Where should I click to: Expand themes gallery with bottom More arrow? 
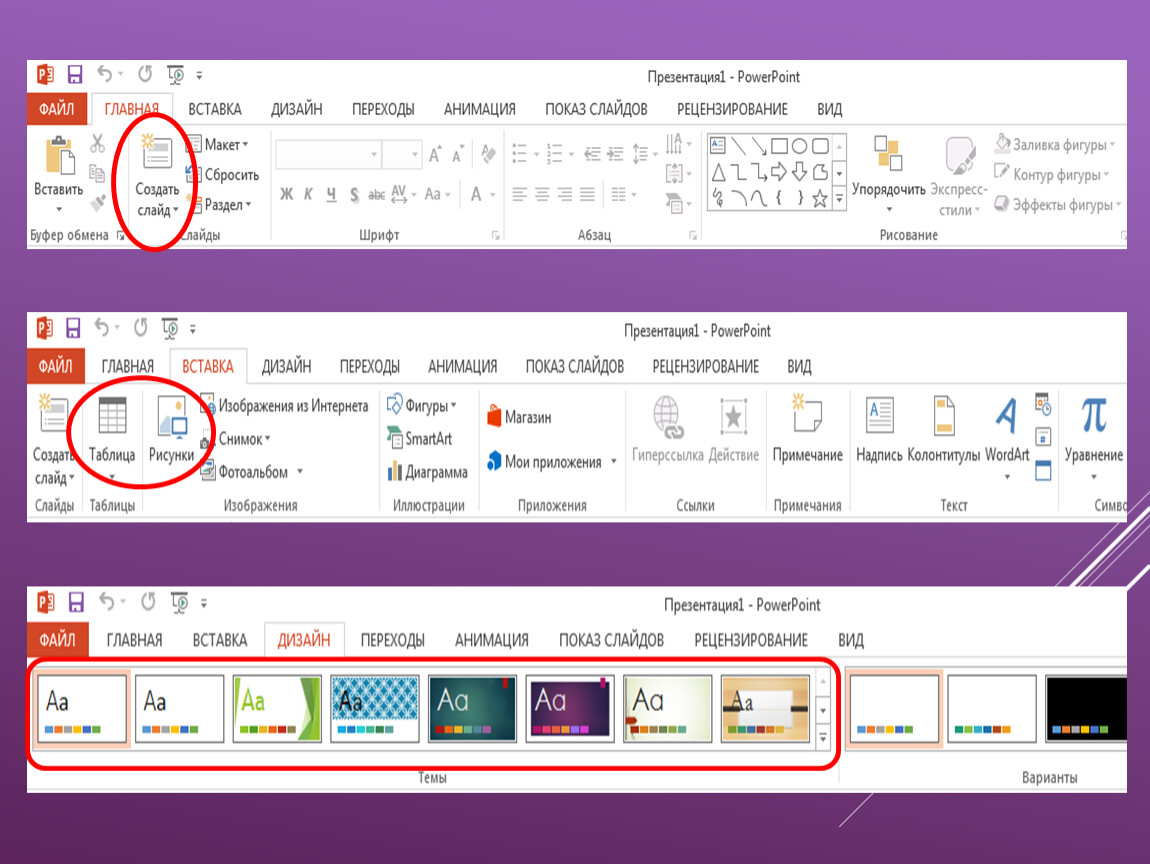coord(823,737)
